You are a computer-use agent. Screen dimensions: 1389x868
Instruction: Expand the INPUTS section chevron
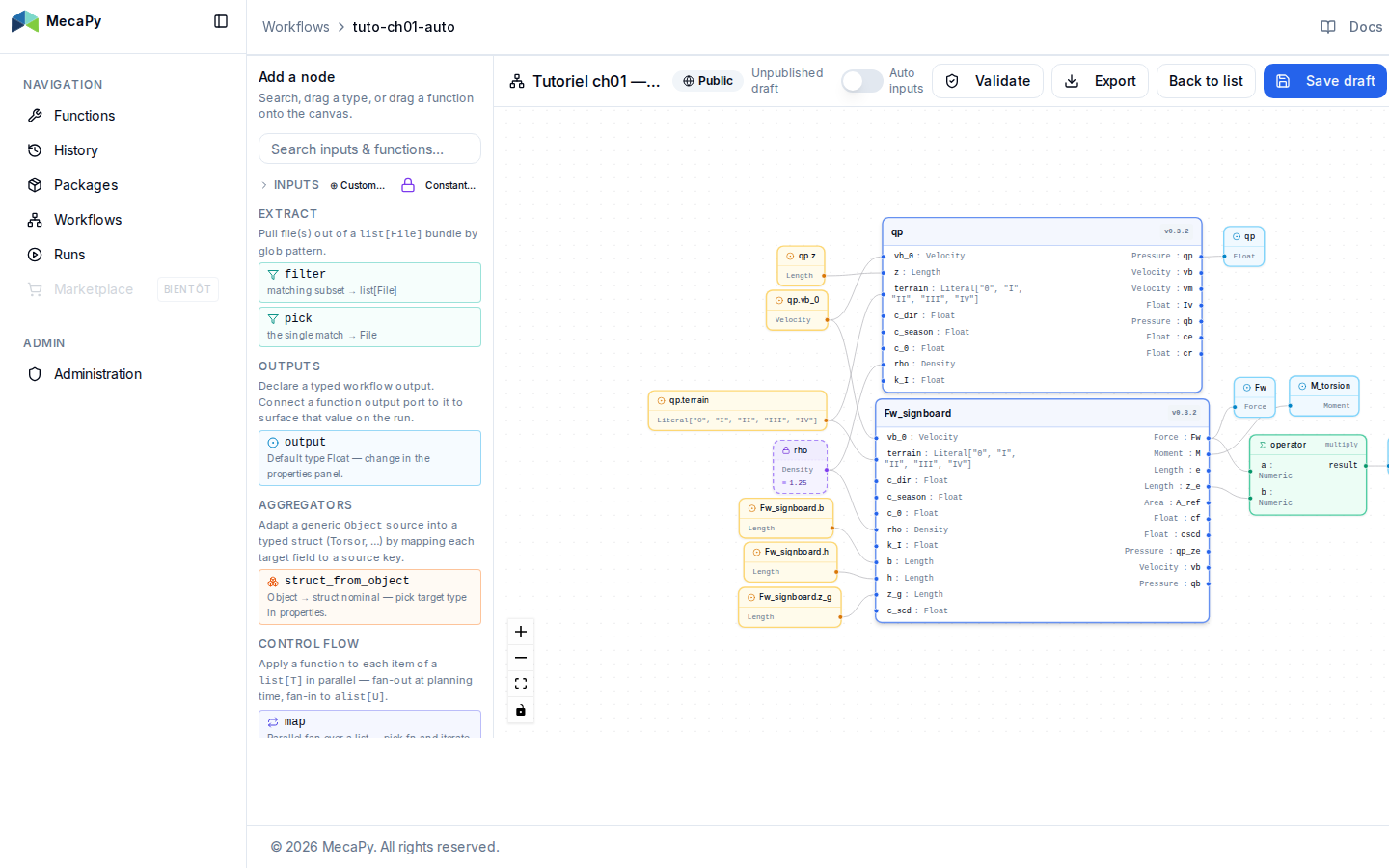(x=264, y=185)
